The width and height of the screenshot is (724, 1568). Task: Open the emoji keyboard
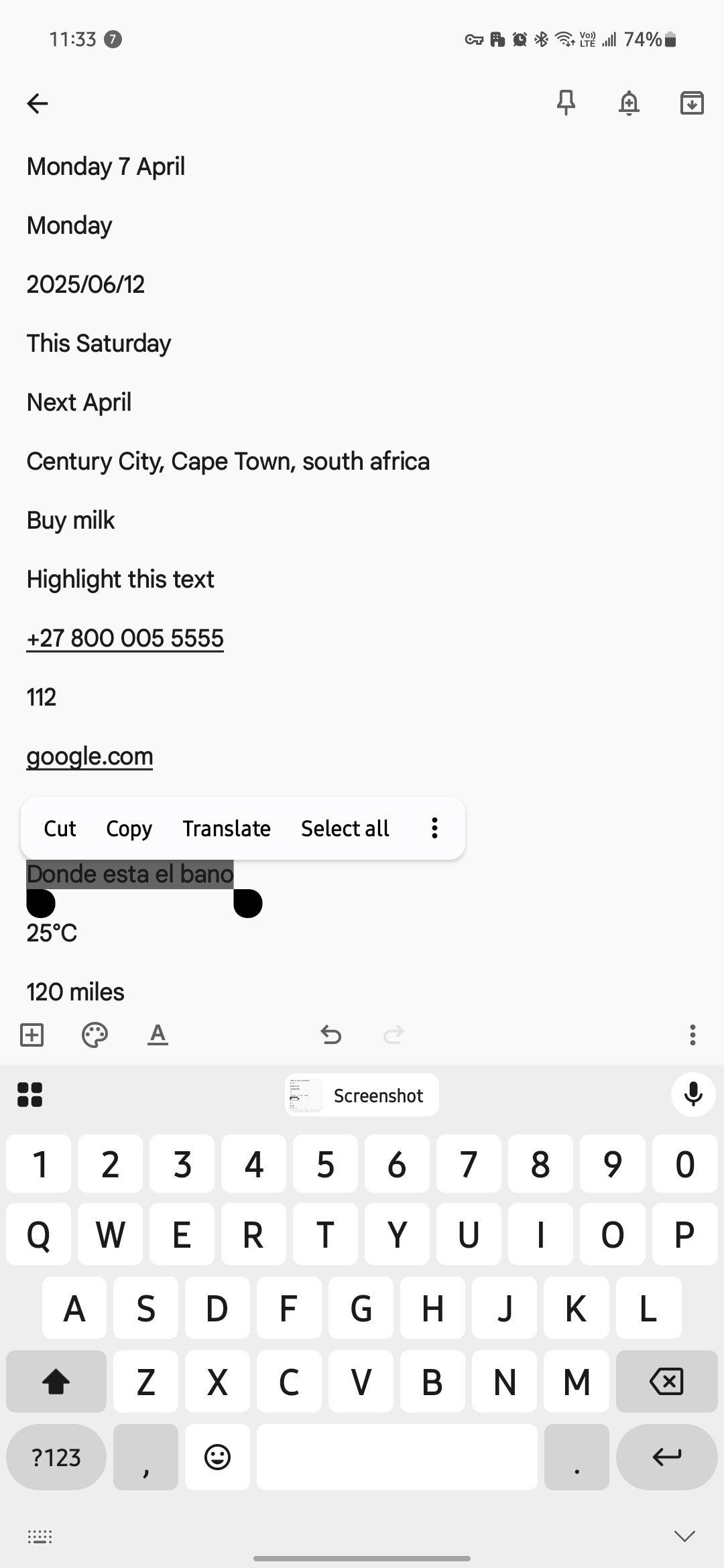[217, 1457]
